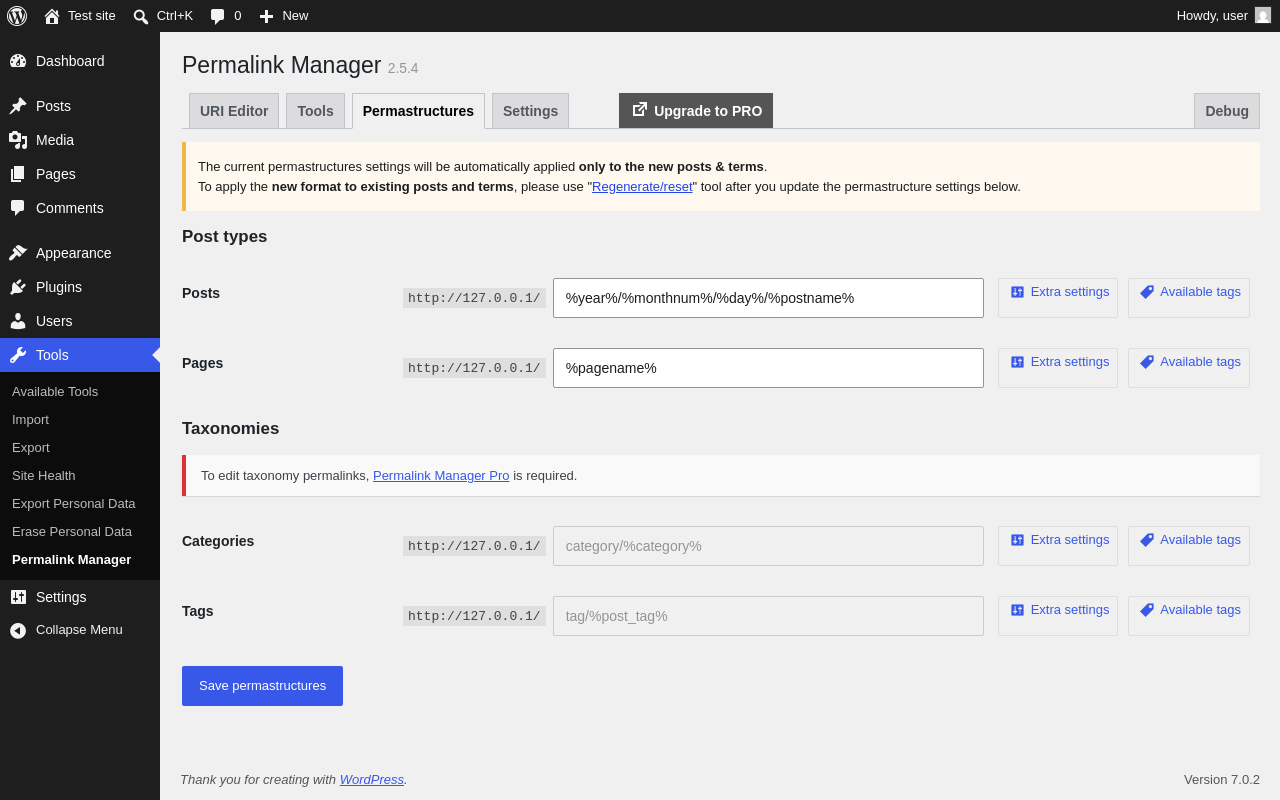Click the Pages icon in sidebar
Viewport: 1280px width, 800px height.
[18, 174]
